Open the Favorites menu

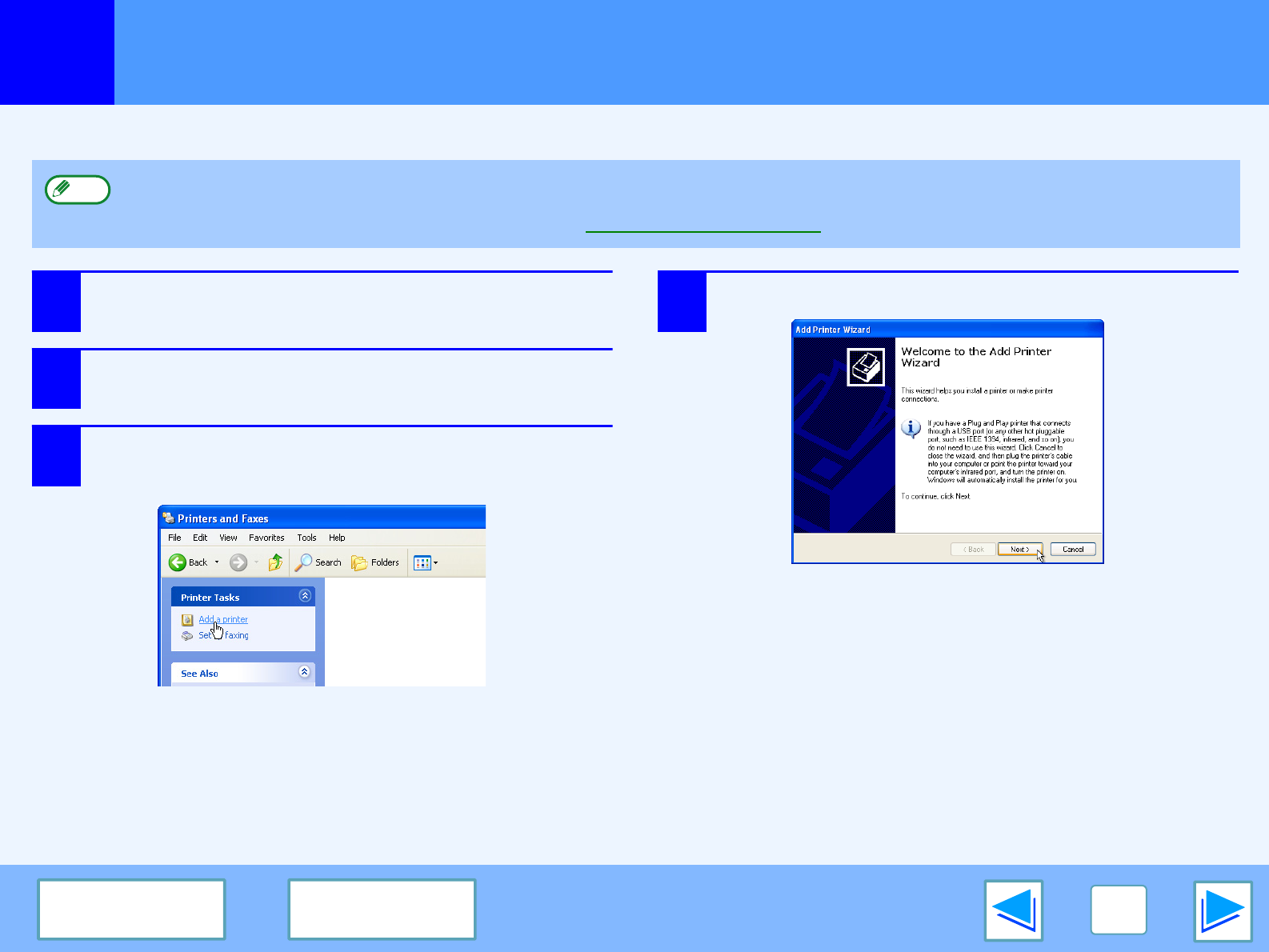pyautogui.click(x=266, y=538)
